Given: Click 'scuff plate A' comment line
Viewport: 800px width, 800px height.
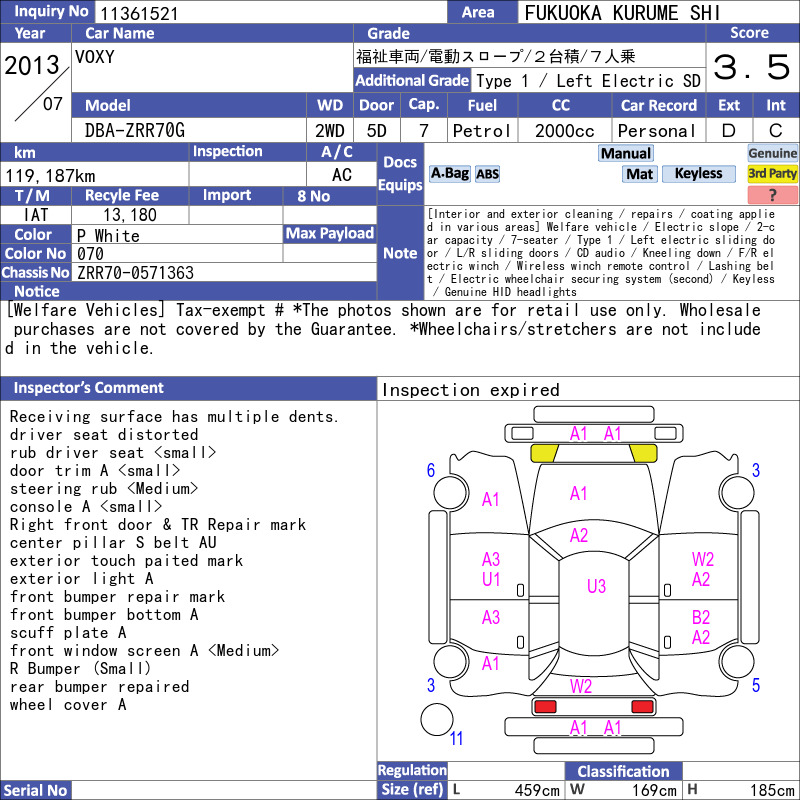Looking at the screenshot, I should (x=68, y=633).
